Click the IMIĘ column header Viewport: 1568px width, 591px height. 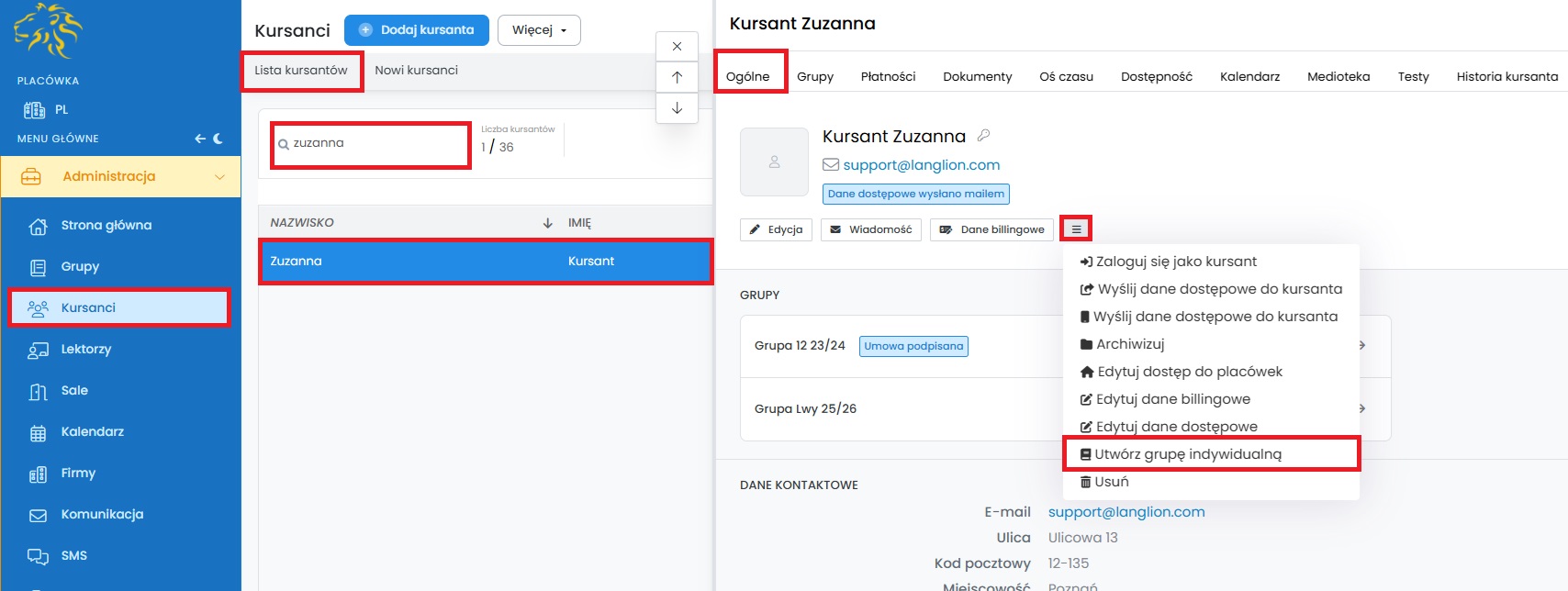579,223
